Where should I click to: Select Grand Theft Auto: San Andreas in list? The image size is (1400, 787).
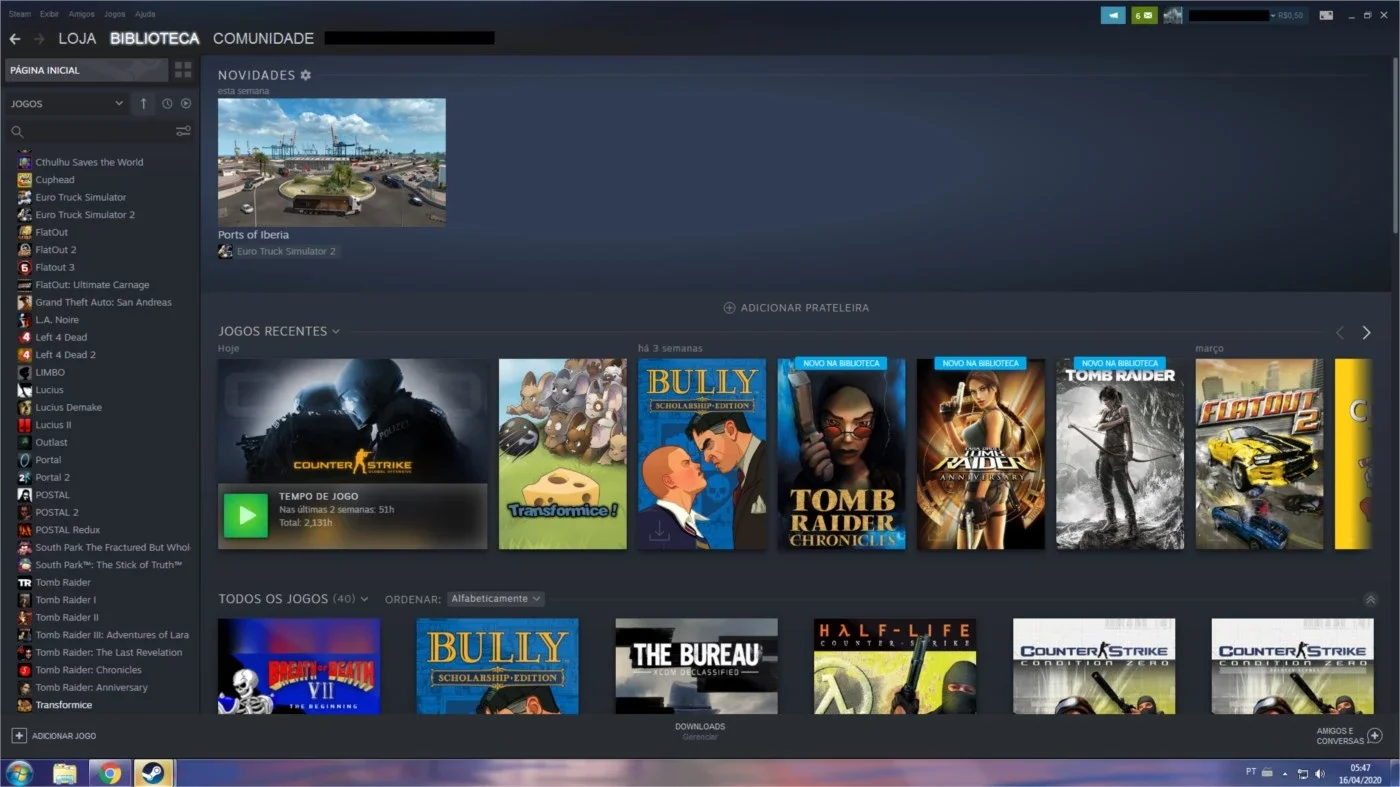[x=103, y=302]
